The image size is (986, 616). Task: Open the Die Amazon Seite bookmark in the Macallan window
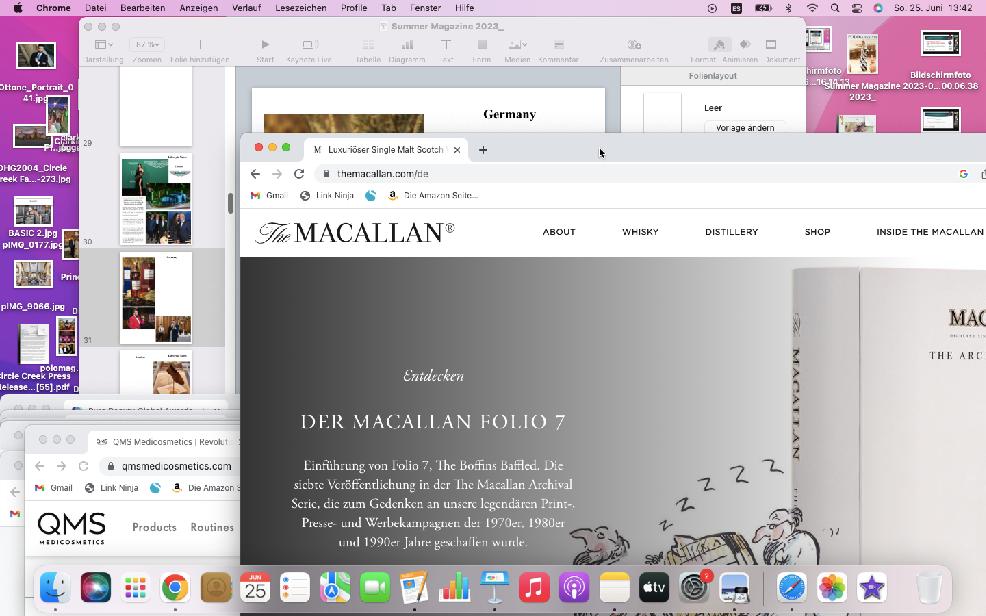(x=433, y=195)
